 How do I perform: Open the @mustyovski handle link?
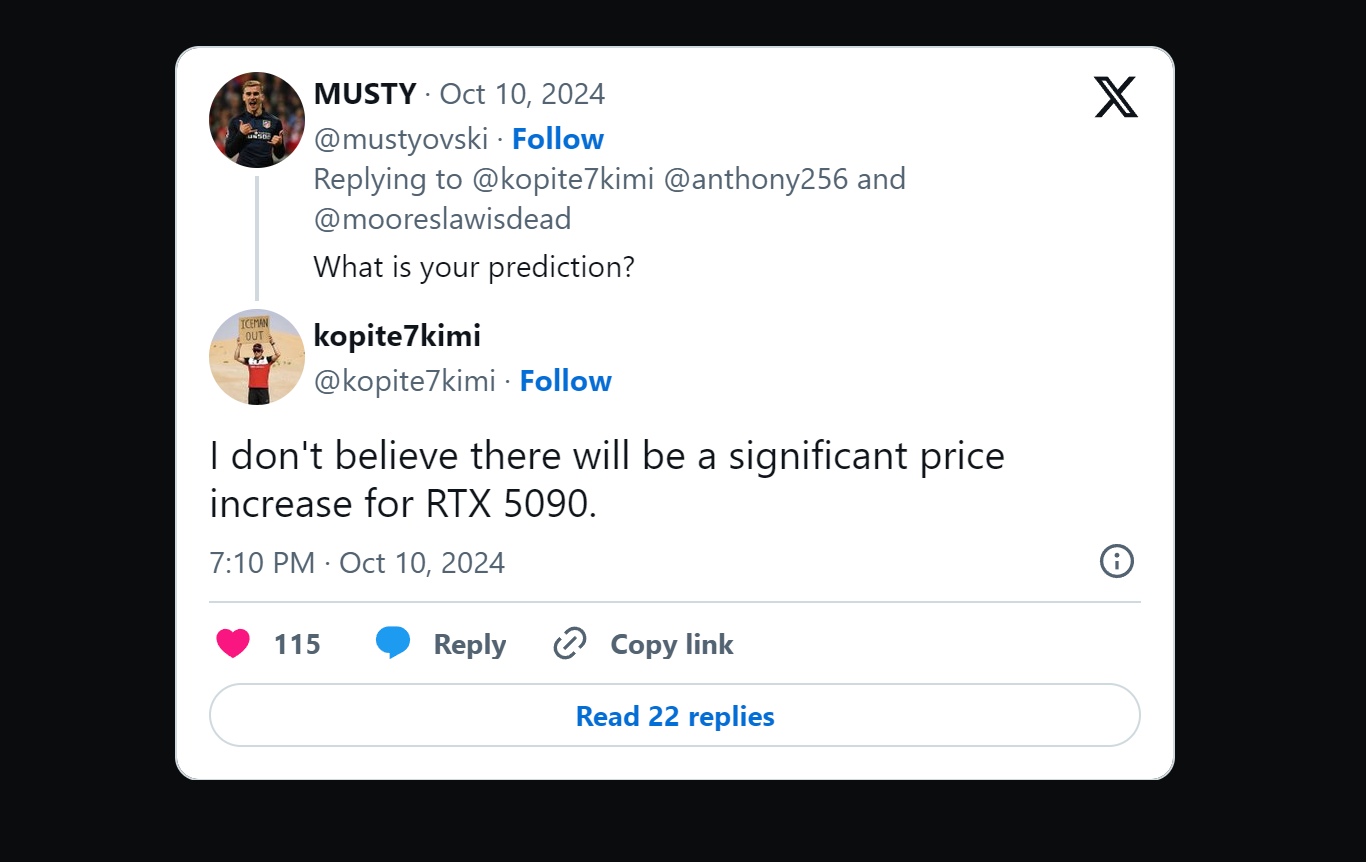pyautogui.click(x=401, y=139)
